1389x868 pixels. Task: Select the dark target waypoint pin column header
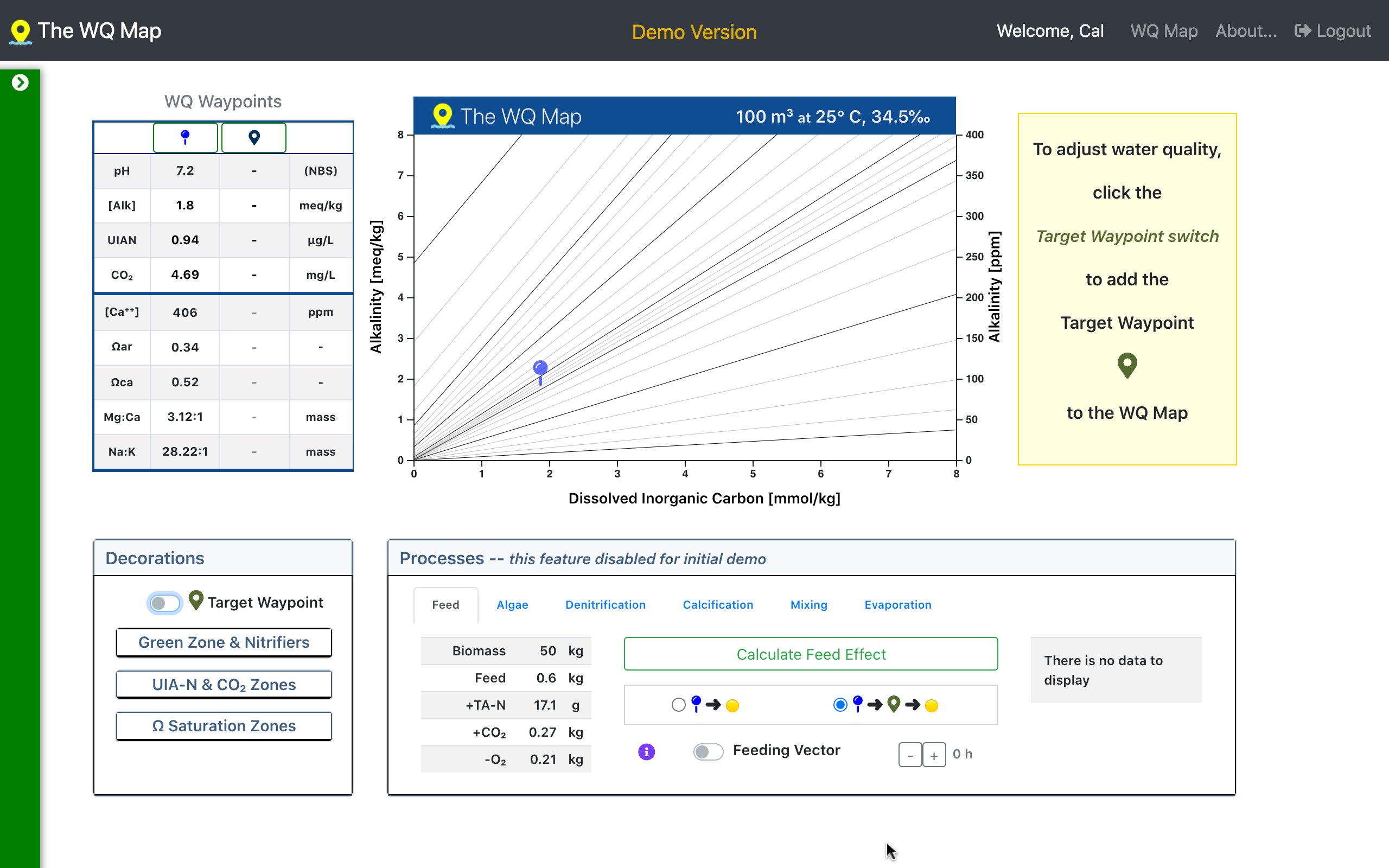[x=254, y=138]
